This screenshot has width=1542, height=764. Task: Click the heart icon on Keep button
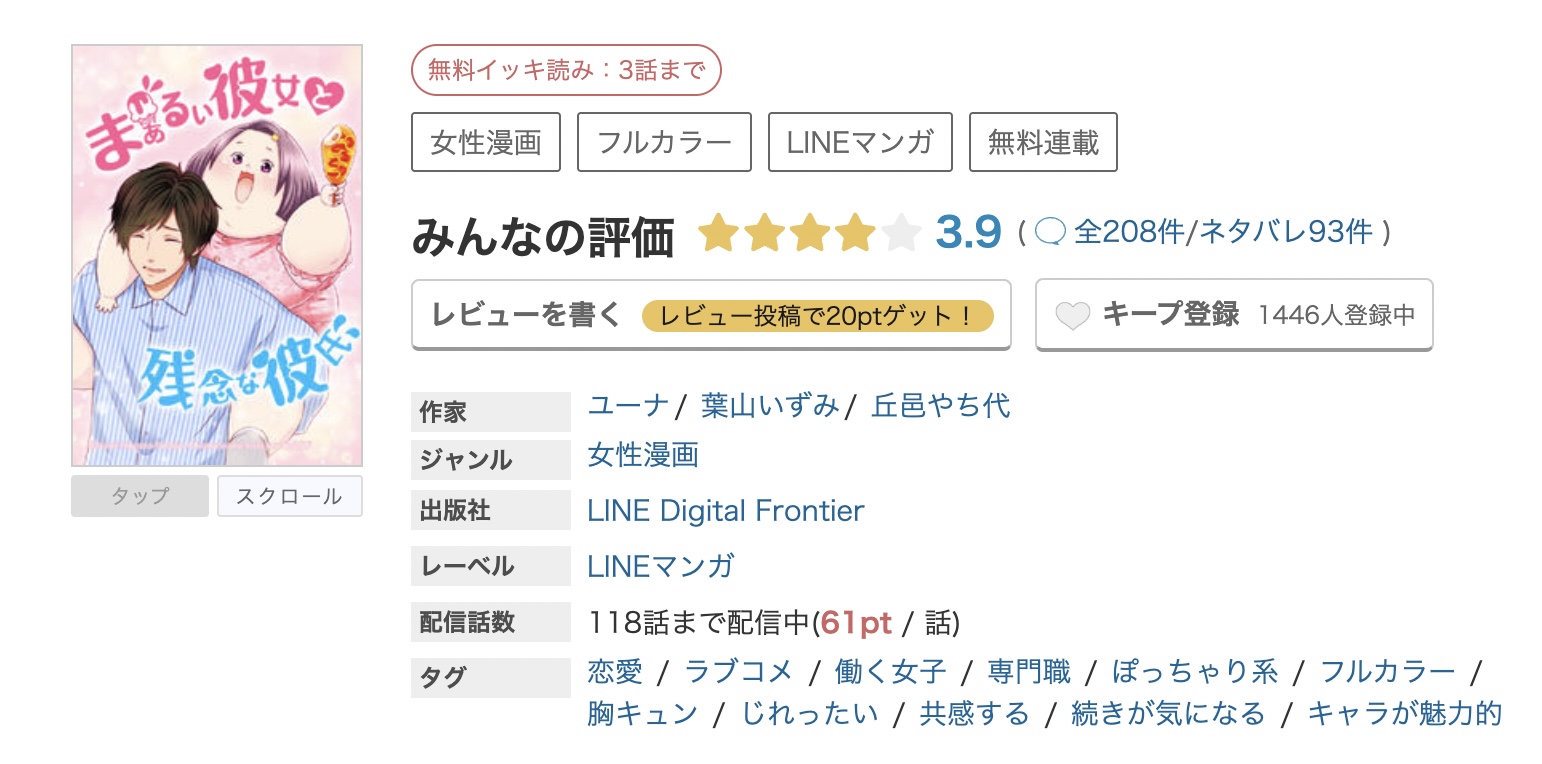1073,316
